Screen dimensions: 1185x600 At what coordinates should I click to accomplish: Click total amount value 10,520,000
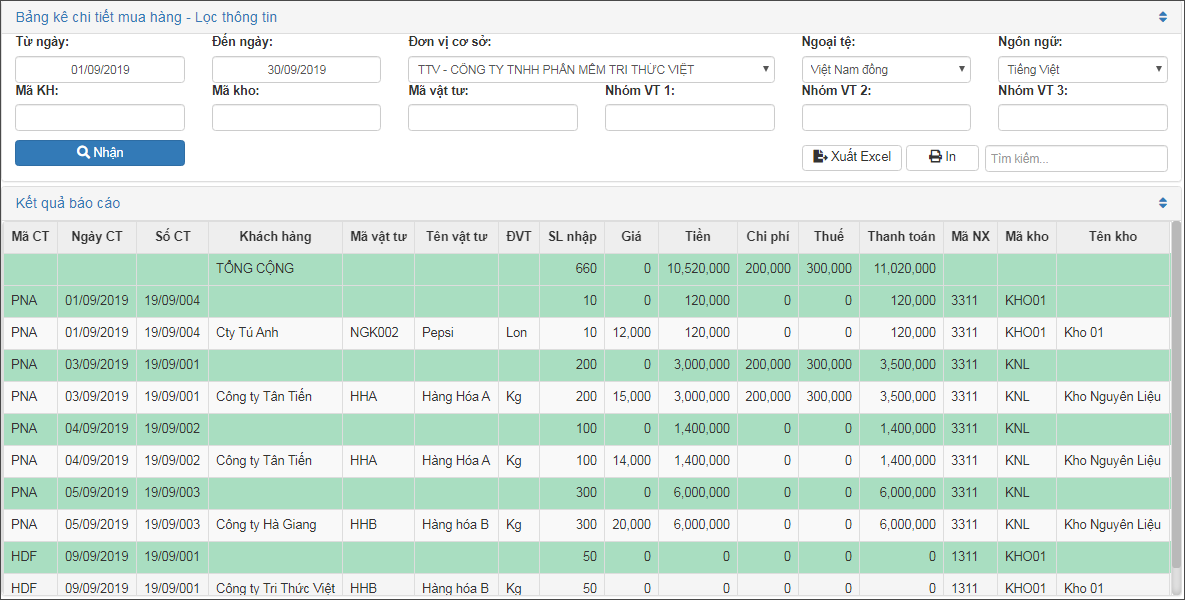pyautogui.click(x=698, y=268)
